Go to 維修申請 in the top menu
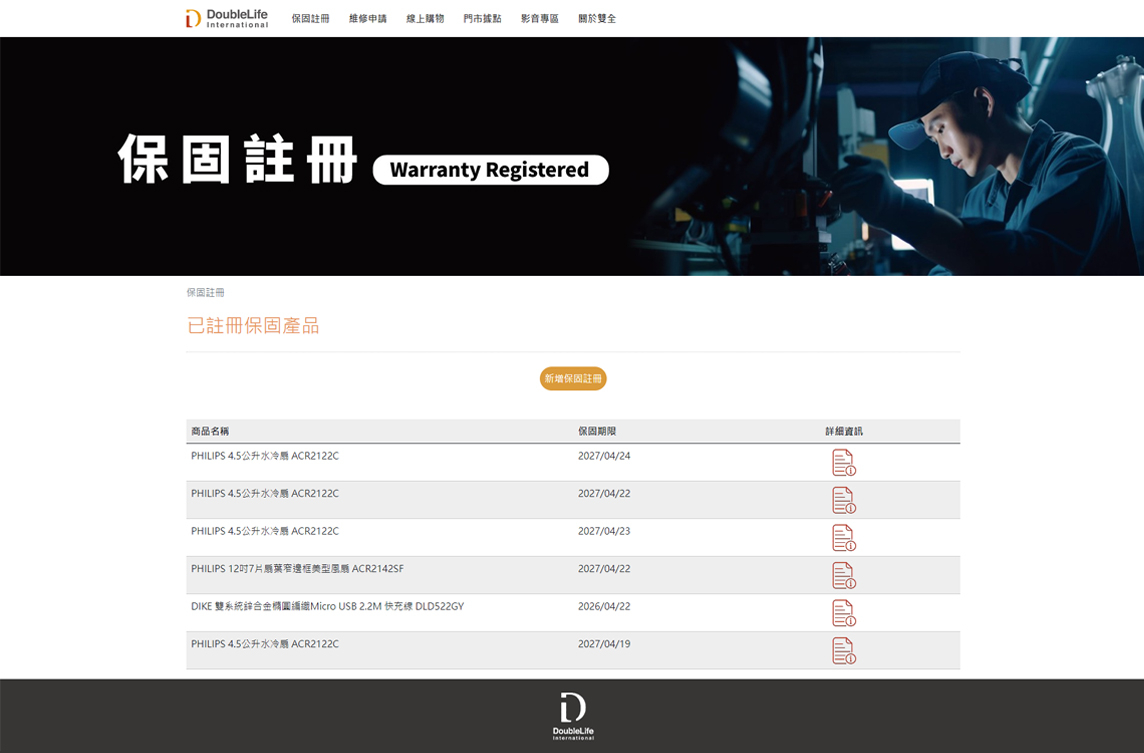The width and height of the screenshot is (1144, 753). (x=367, y=19)
